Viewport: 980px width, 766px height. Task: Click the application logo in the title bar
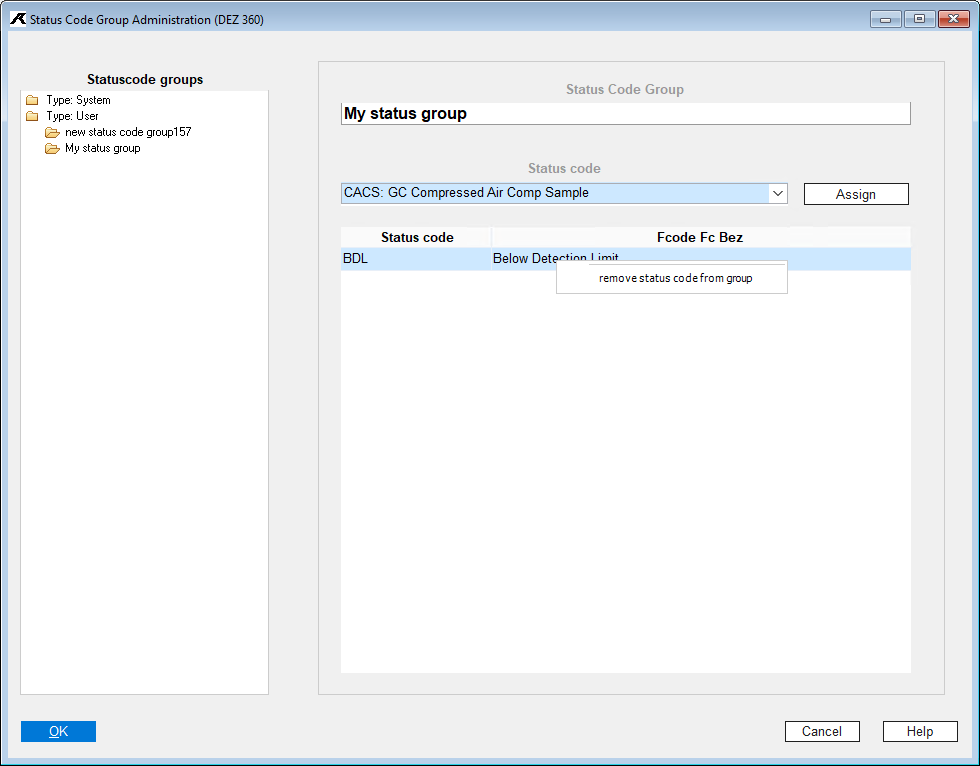(x=18, y=19)
